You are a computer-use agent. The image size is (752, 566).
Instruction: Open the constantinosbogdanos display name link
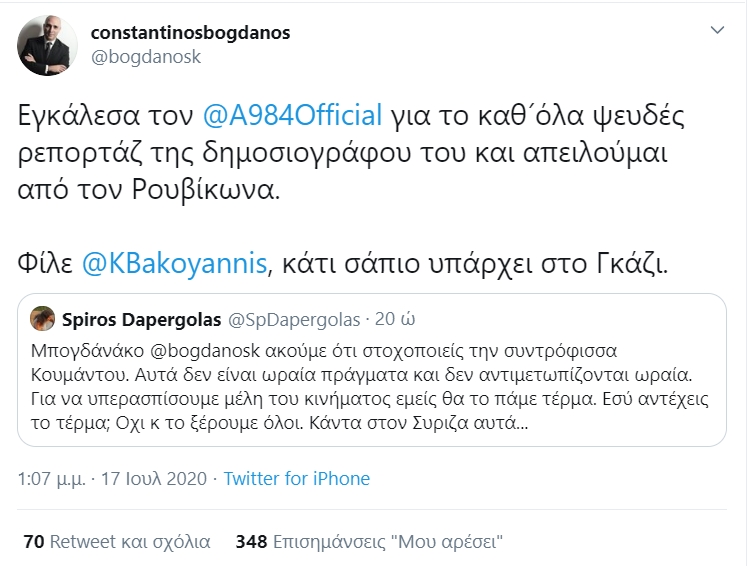point(190,33)
